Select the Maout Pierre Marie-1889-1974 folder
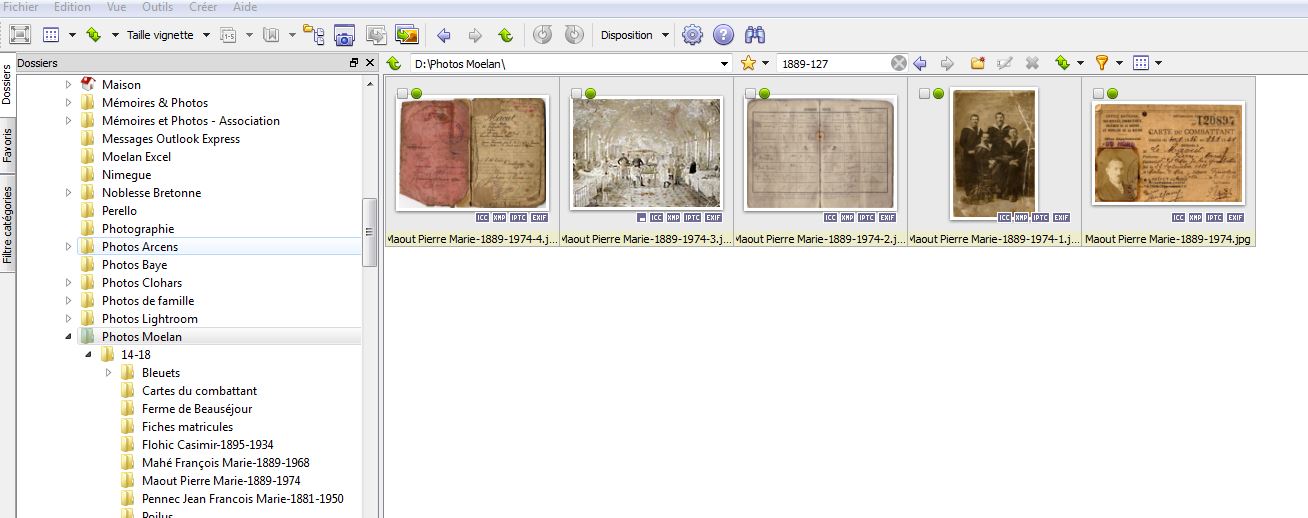Screen dimensions: 1308x518 coord(221,481)
